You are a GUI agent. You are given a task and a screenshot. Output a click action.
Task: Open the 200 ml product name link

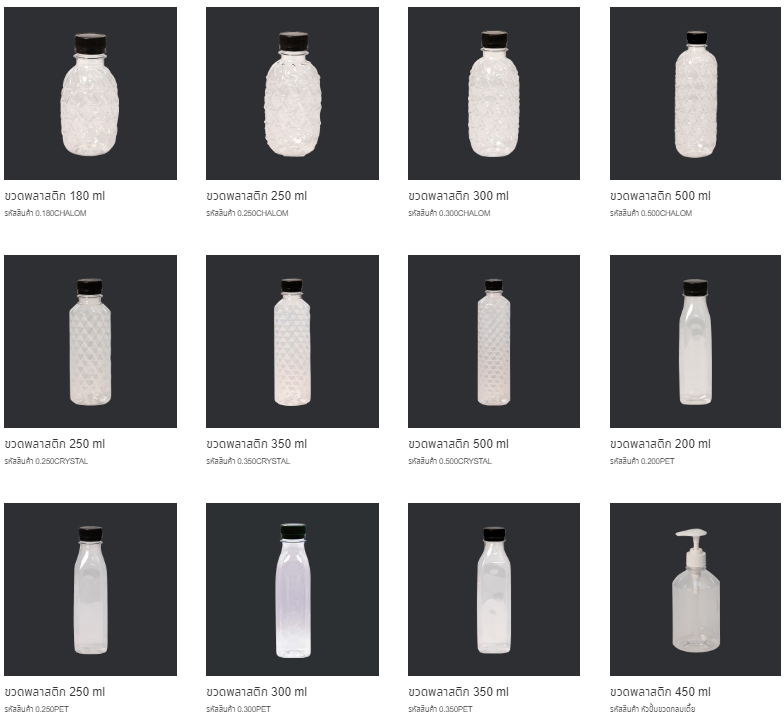(660, 444)
